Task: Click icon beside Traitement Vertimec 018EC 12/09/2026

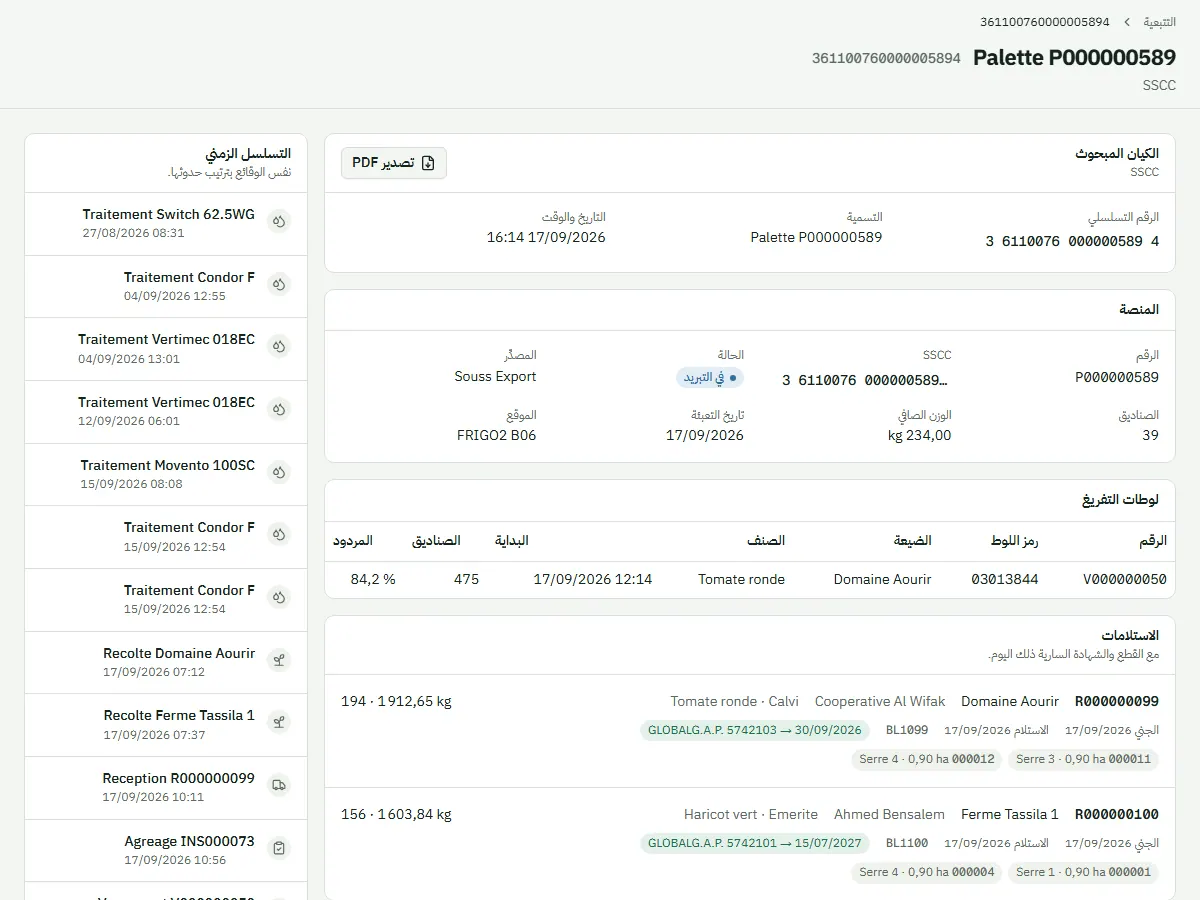Action: [279, 410]
